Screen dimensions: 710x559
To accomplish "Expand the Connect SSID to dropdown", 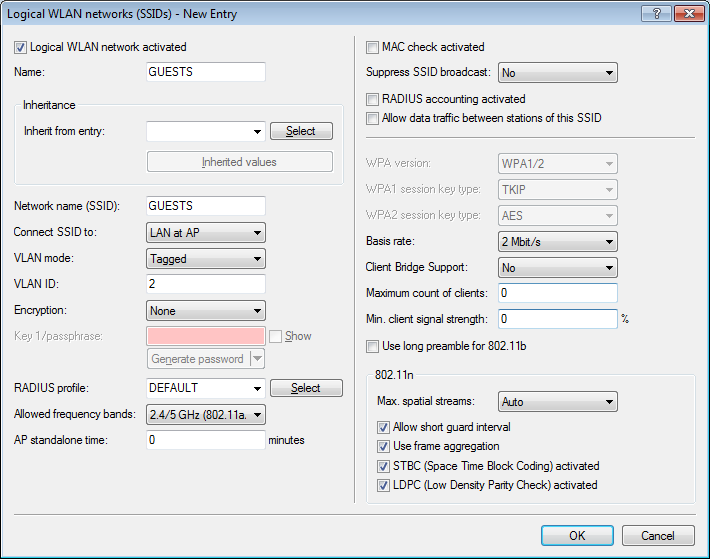I will (x=205, y=233).
